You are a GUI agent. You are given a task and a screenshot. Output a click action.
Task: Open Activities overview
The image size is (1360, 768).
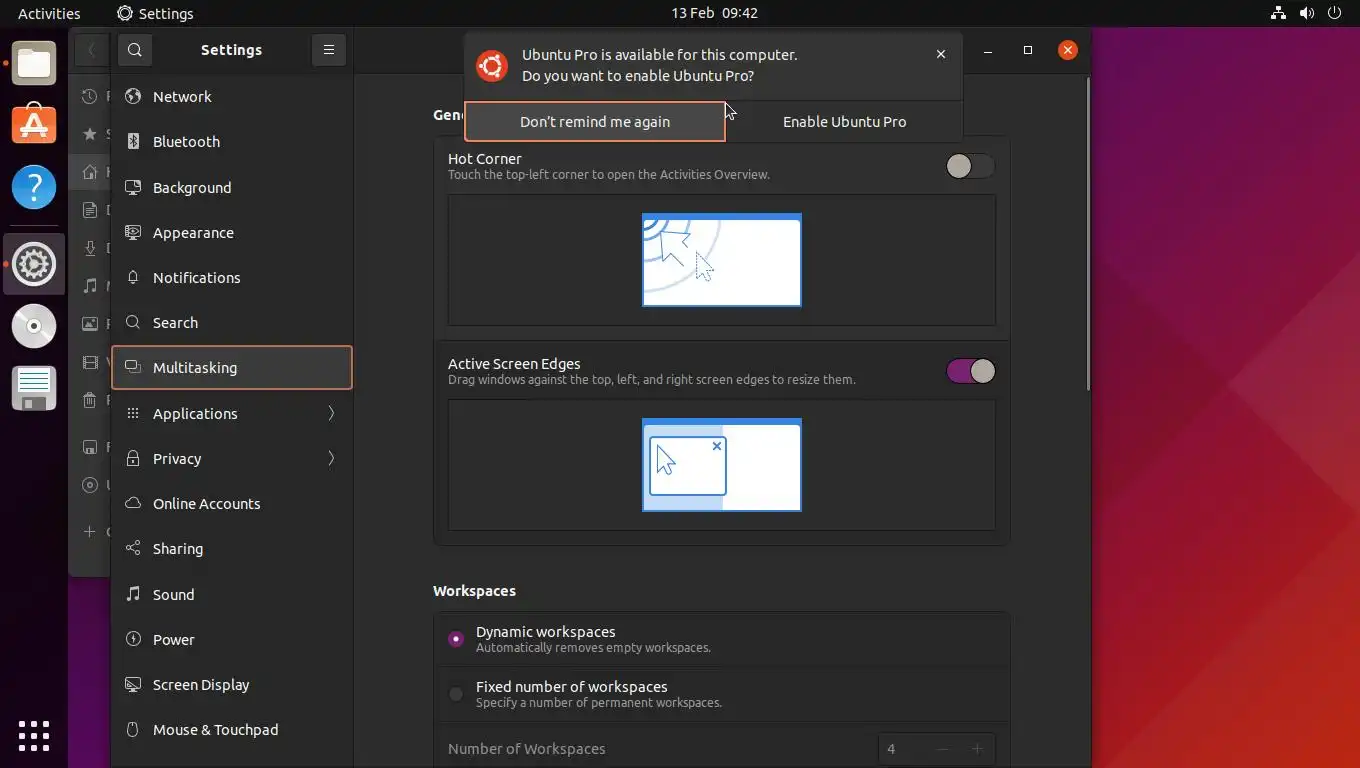click(49, 13)
